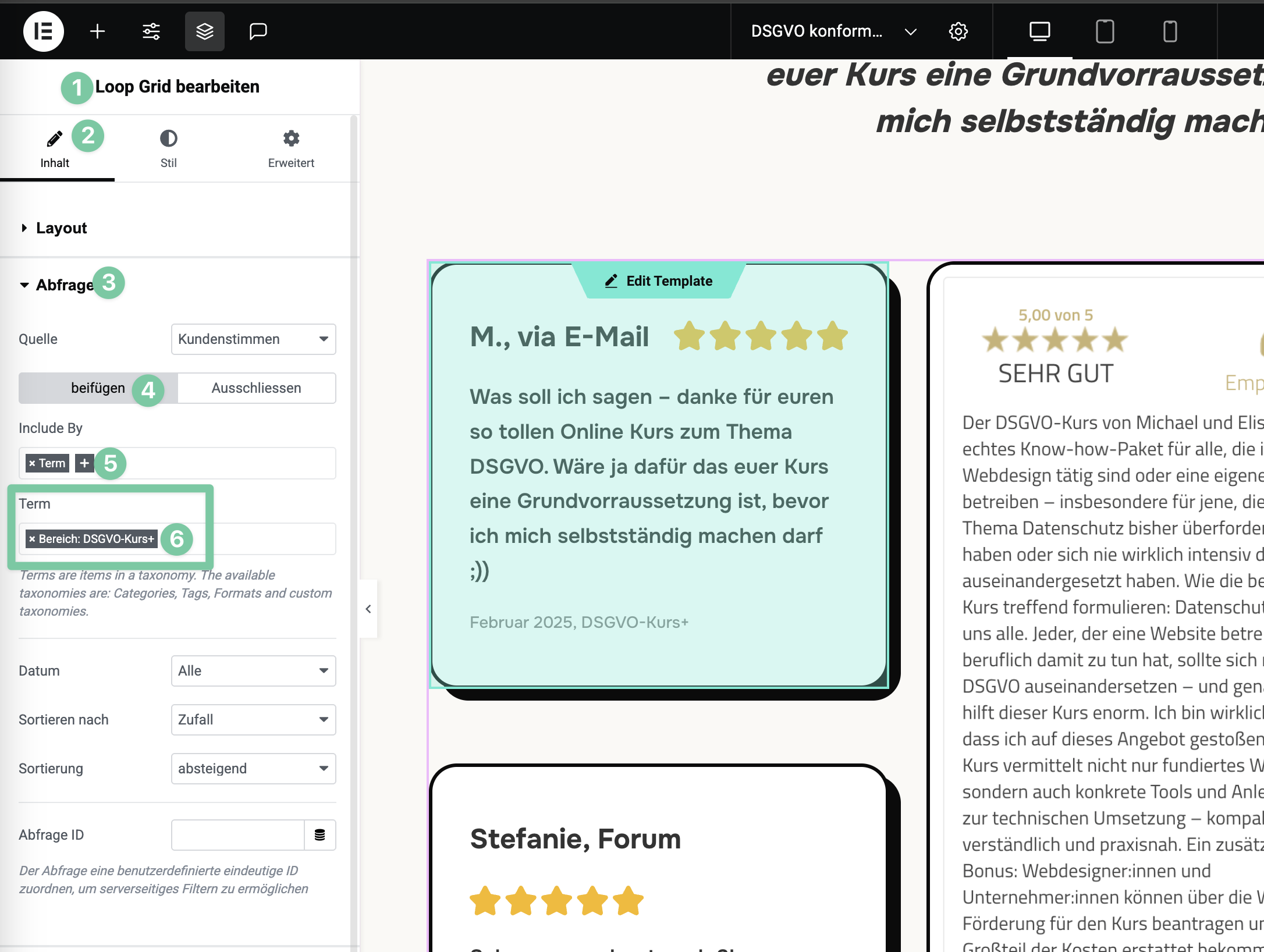
Task: Click the Loop Grid bearbeiten title
Action: click(x=177, y=87)
